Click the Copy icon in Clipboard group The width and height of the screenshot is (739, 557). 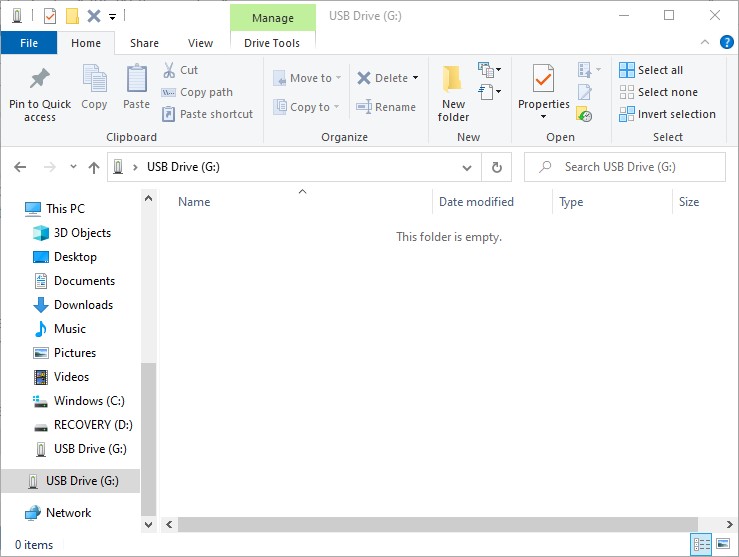94,78
